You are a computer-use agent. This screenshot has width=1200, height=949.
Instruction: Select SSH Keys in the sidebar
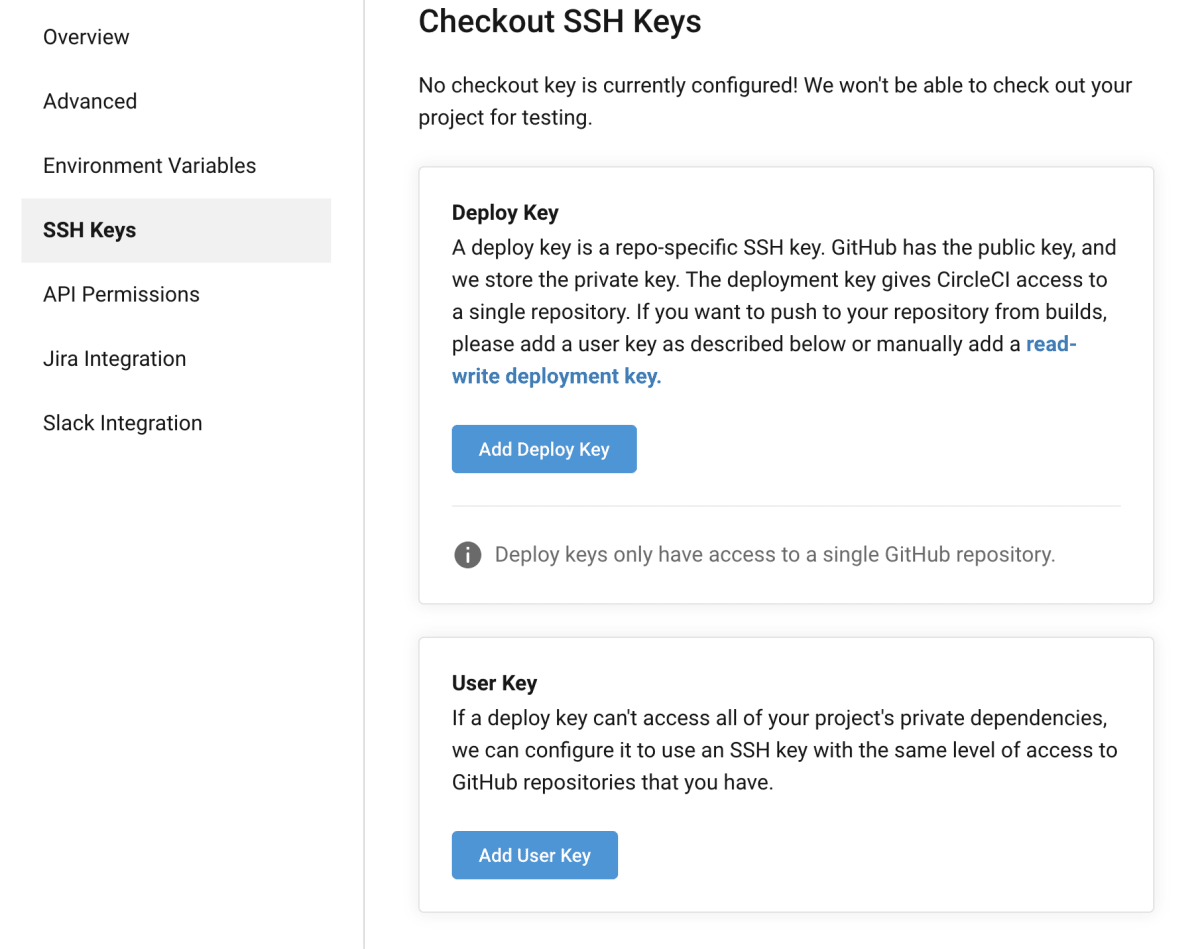90,230
